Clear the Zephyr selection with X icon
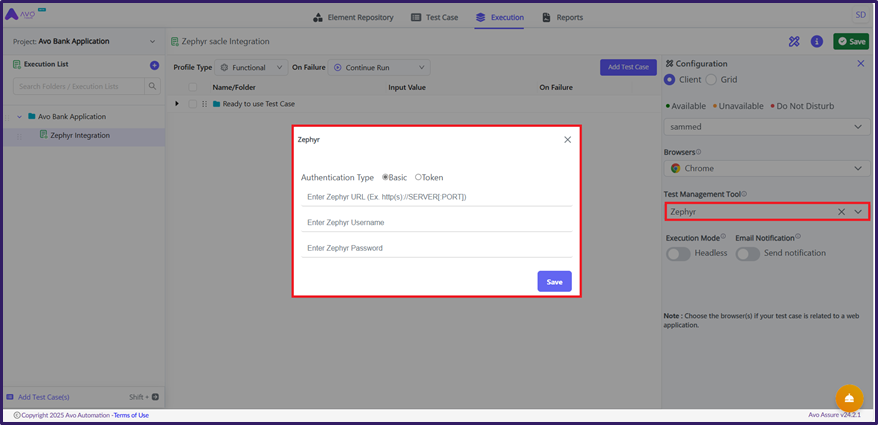The height and width of the screenshot is (425, 878). (841, 212)
